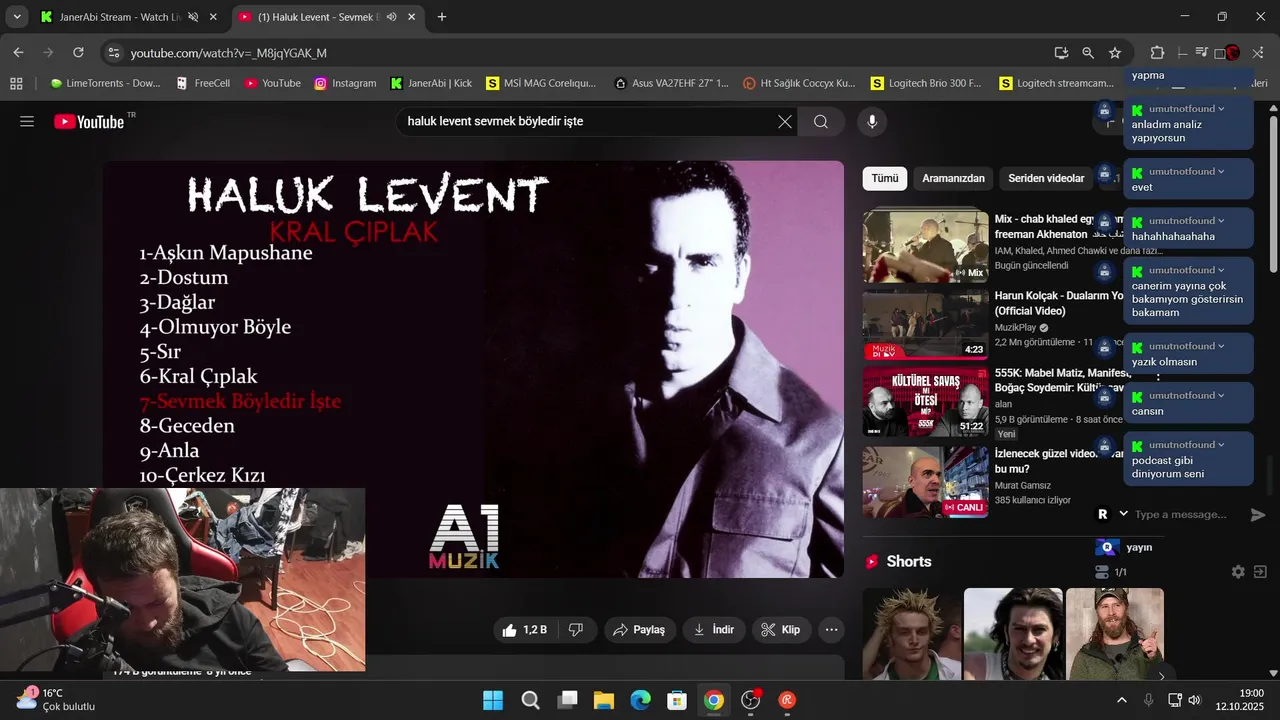Image resolution: width=1280 pixels, height=720 pixels.
Task: Open the Chrome extensions puzzle menu
Action: coord(1157,52)
